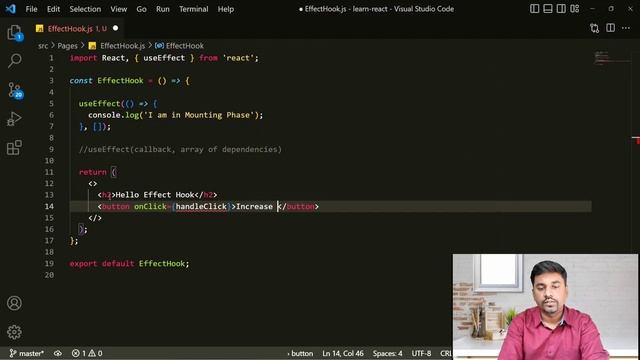Open Changes compare icon in editor toolbar

tap(594, 28)
